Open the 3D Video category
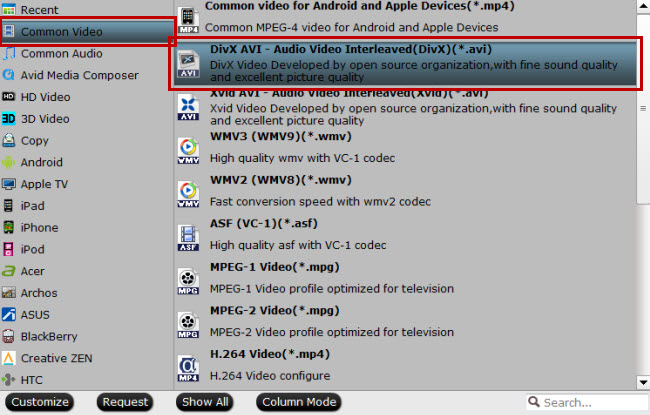The height and width of the screenshot is (415, 650). [45, 119]
